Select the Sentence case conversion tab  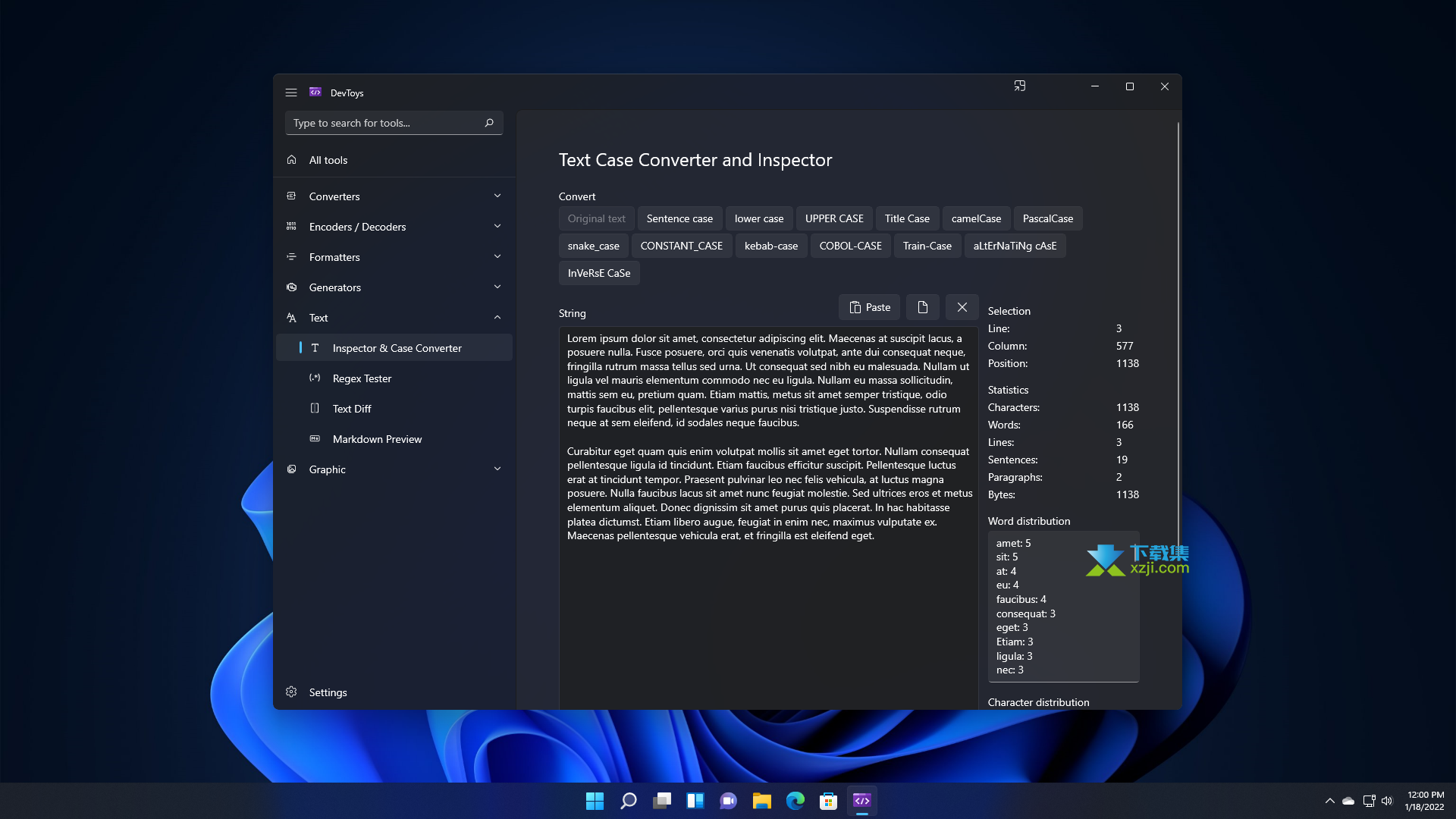point(679,218)
